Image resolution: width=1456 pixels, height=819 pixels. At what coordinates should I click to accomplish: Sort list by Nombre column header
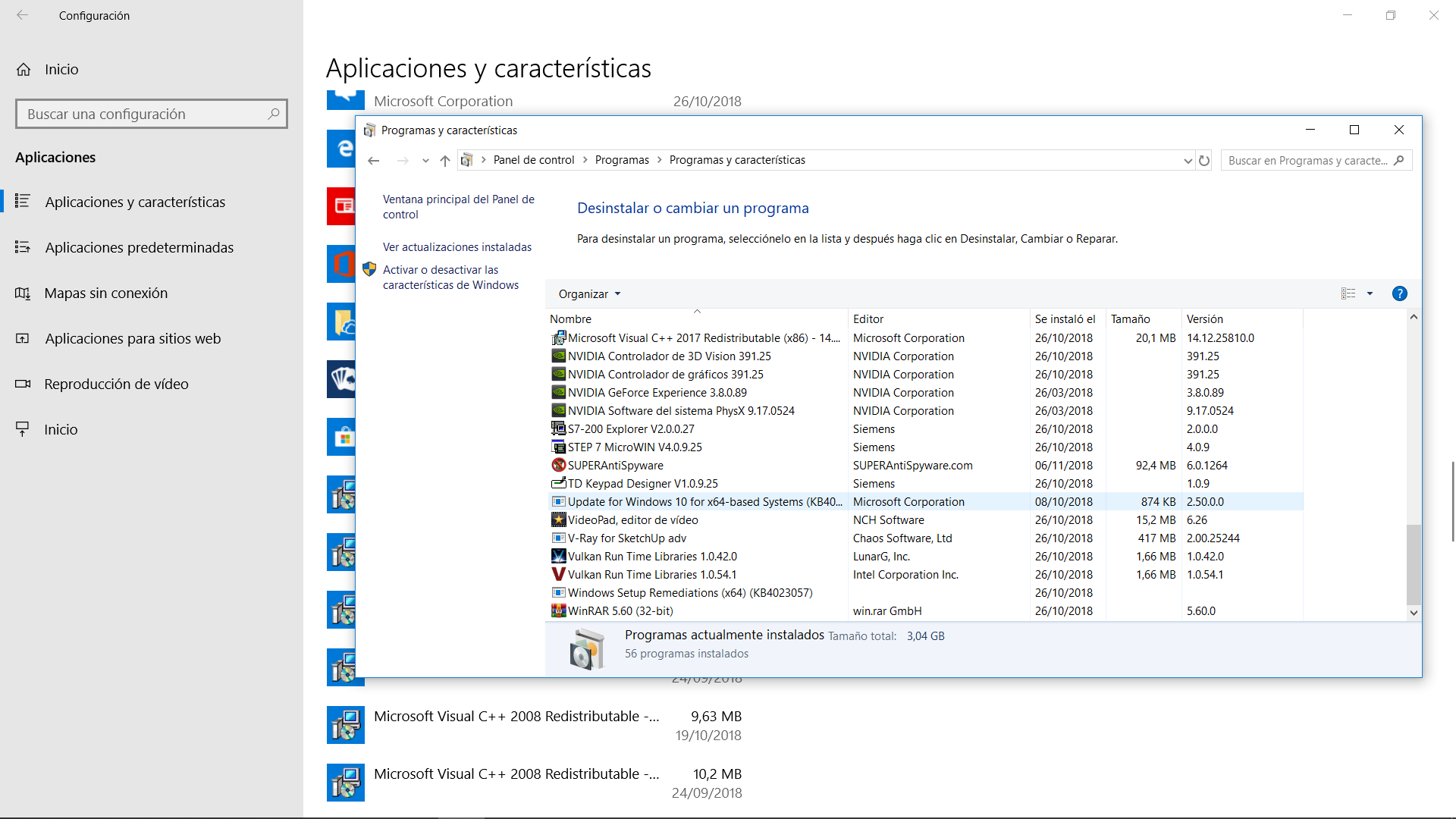click(571, 319)
